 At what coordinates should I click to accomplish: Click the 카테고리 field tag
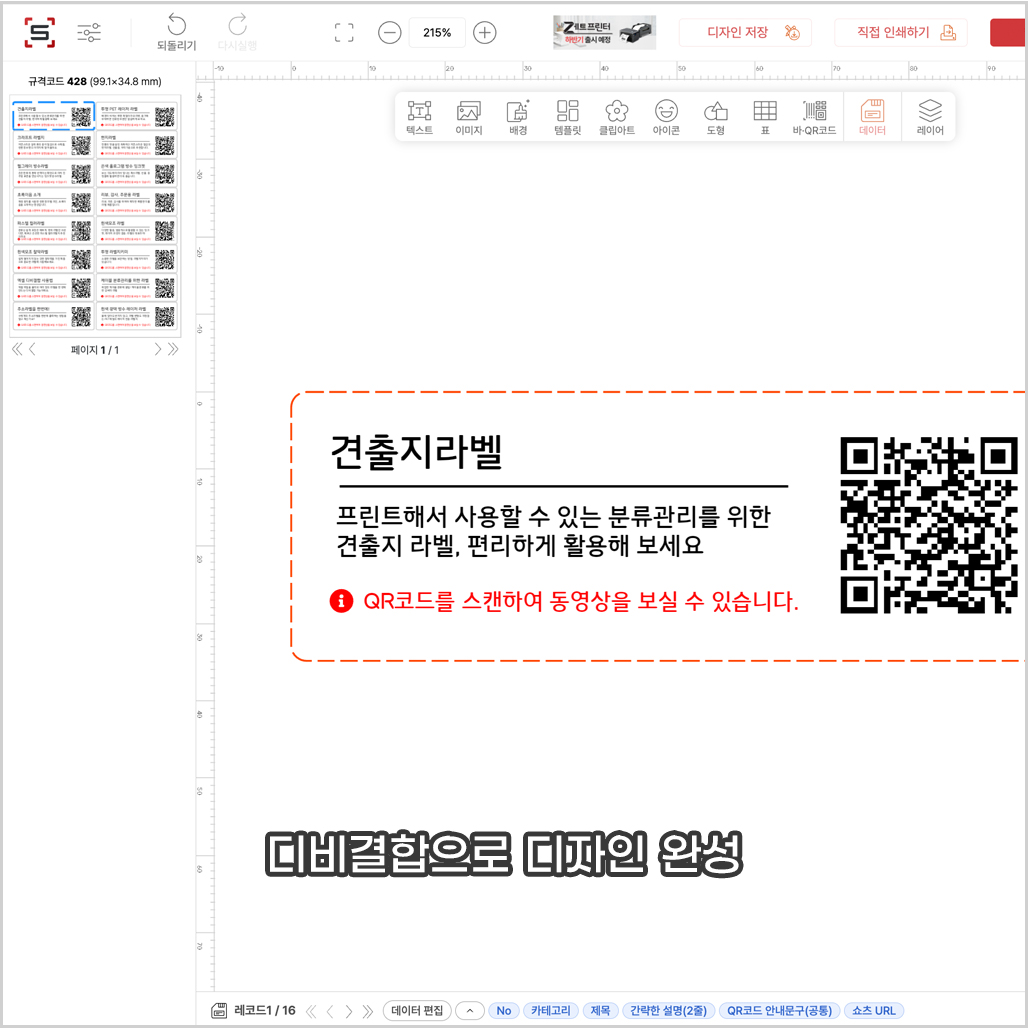click(551, 1010)
